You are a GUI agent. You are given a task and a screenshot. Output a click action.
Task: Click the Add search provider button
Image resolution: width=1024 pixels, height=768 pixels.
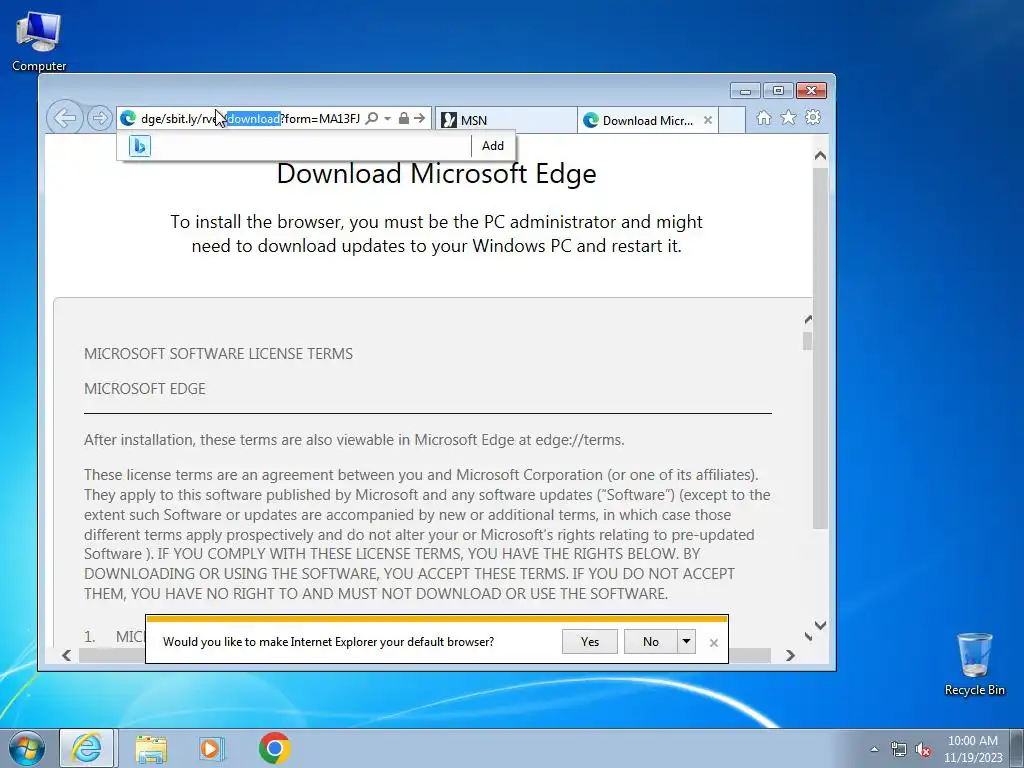pos(492,146)
